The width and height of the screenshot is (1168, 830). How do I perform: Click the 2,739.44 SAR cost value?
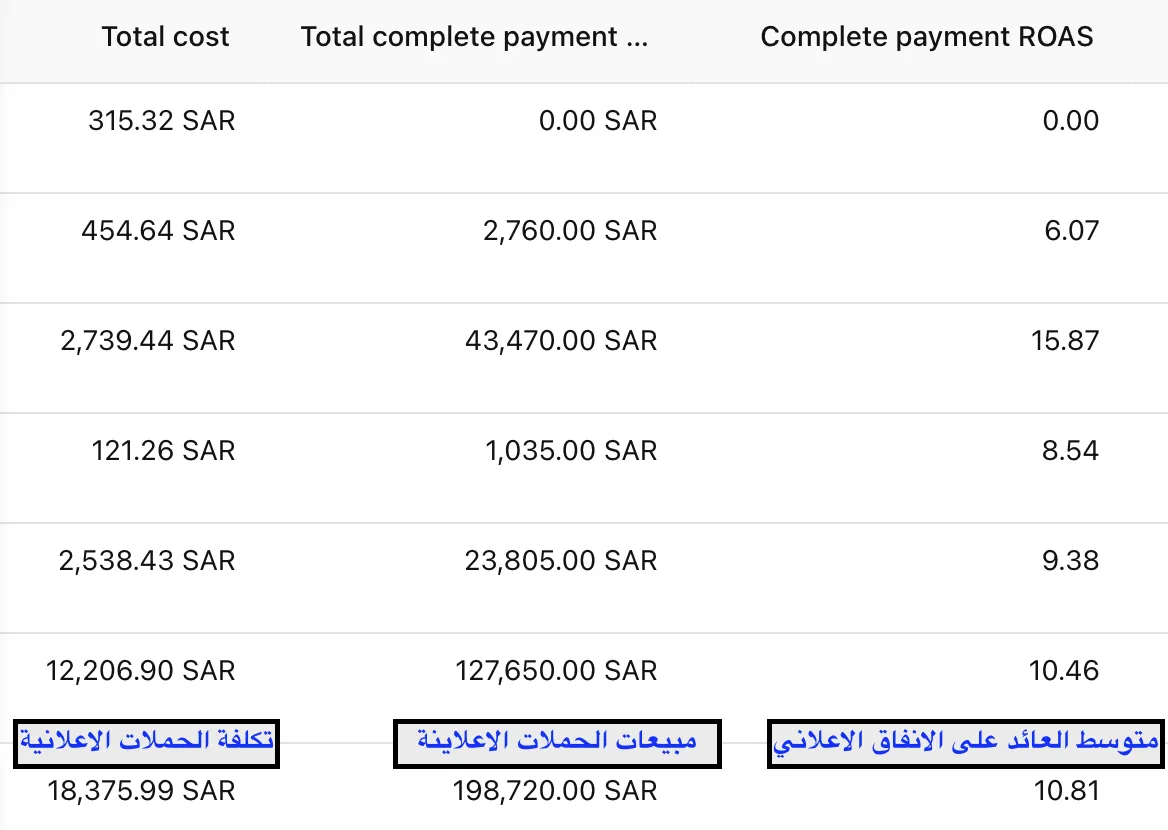[147, 341]
